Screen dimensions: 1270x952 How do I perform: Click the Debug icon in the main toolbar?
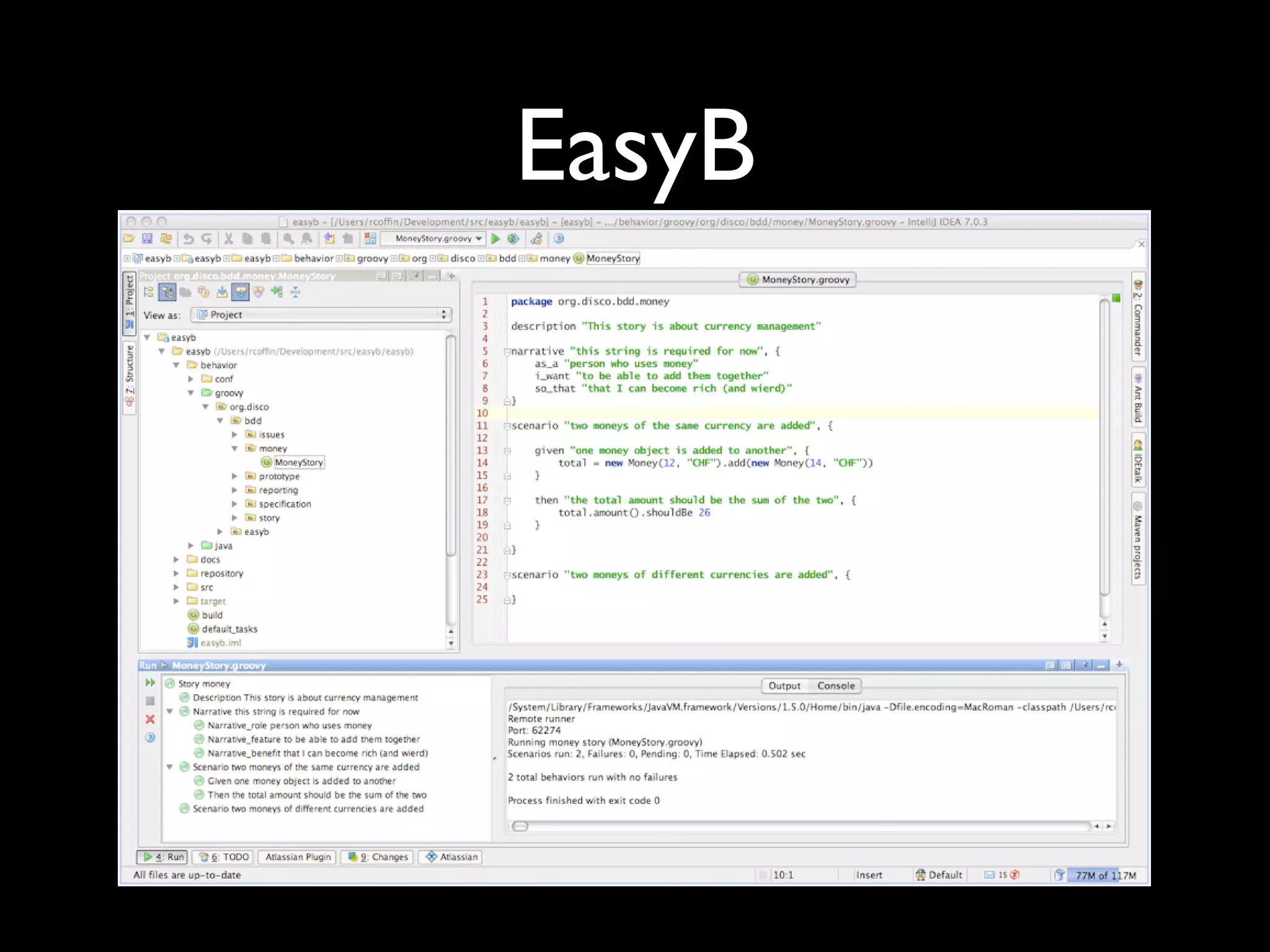click(513, 239)
